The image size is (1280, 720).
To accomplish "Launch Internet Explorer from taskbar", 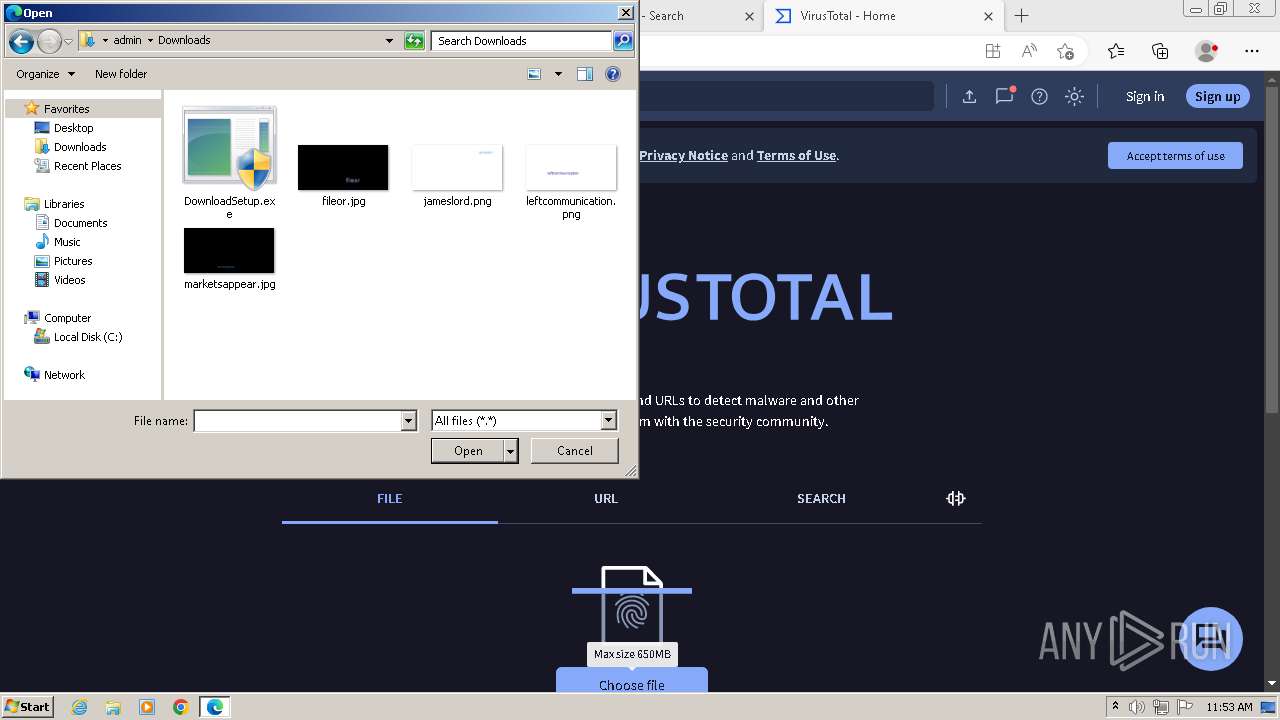I will (x=79, y=707).
